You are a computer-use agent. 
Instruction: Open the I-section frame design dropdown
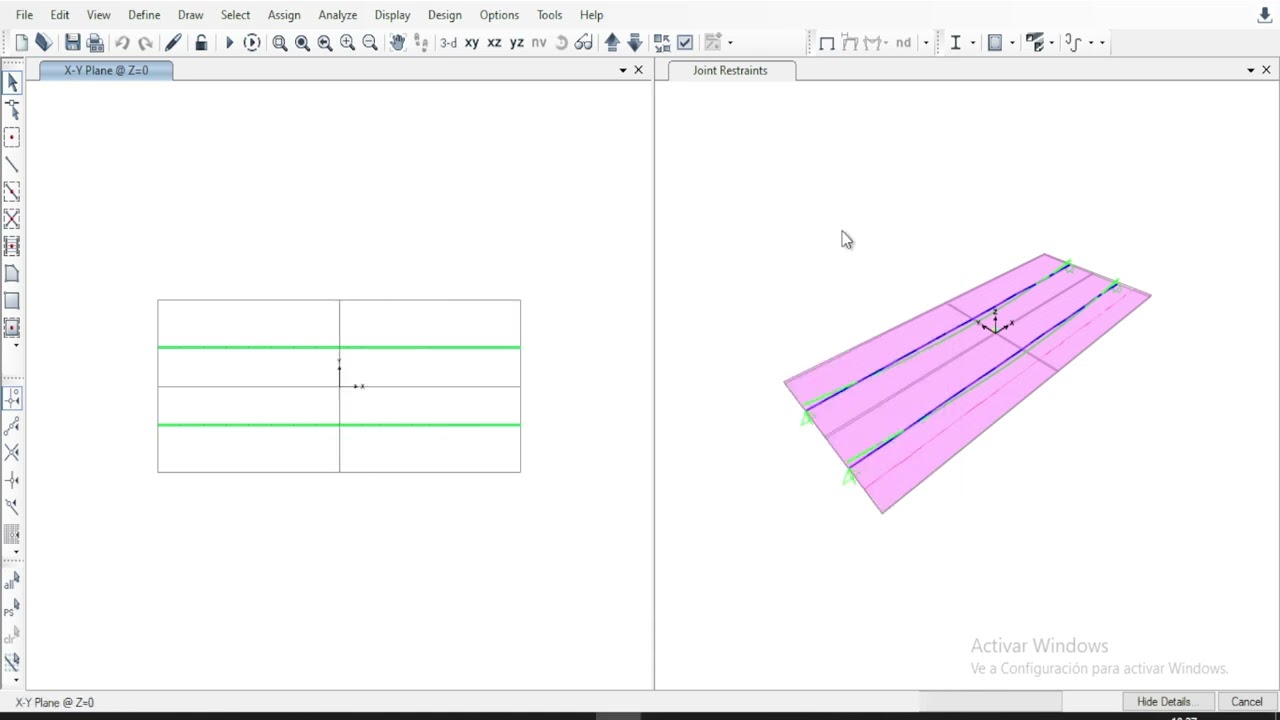[x=973, y=42]
